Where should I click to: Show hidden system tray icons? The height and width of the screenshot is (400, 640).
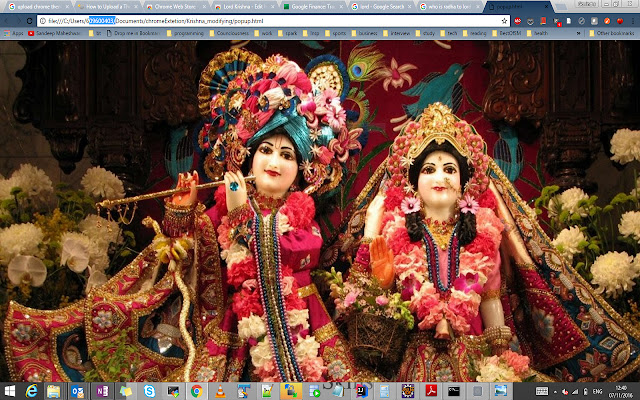point(556,392)
